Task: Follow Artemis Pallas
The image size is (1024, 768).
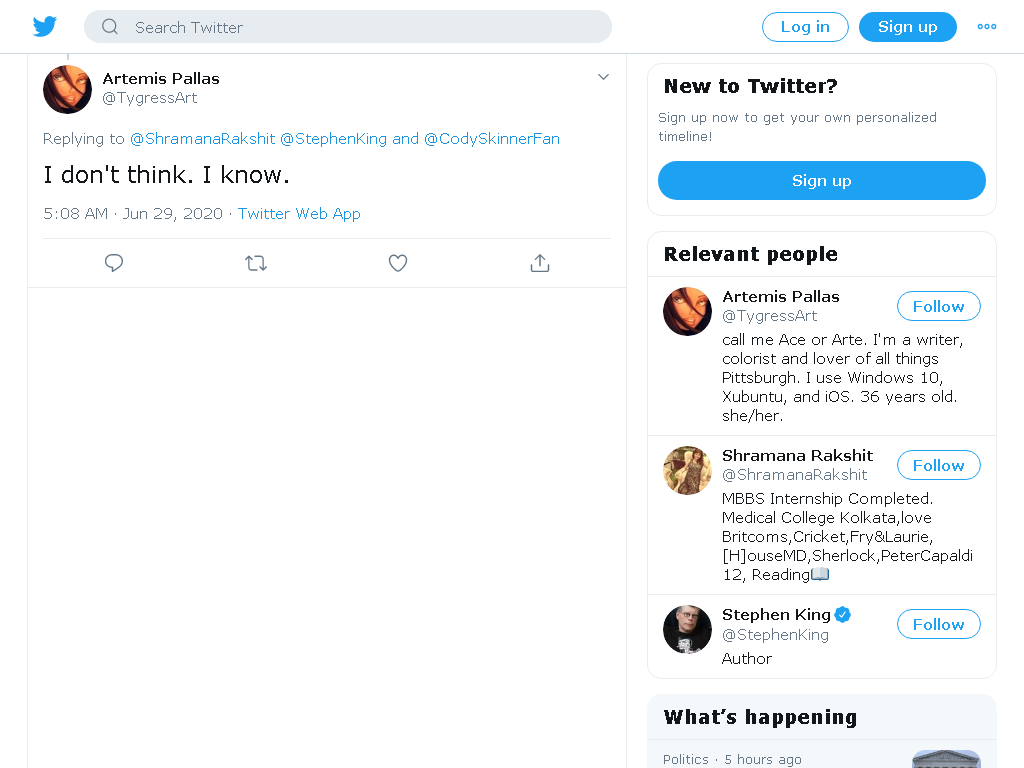Action: [x=938, y=306]
